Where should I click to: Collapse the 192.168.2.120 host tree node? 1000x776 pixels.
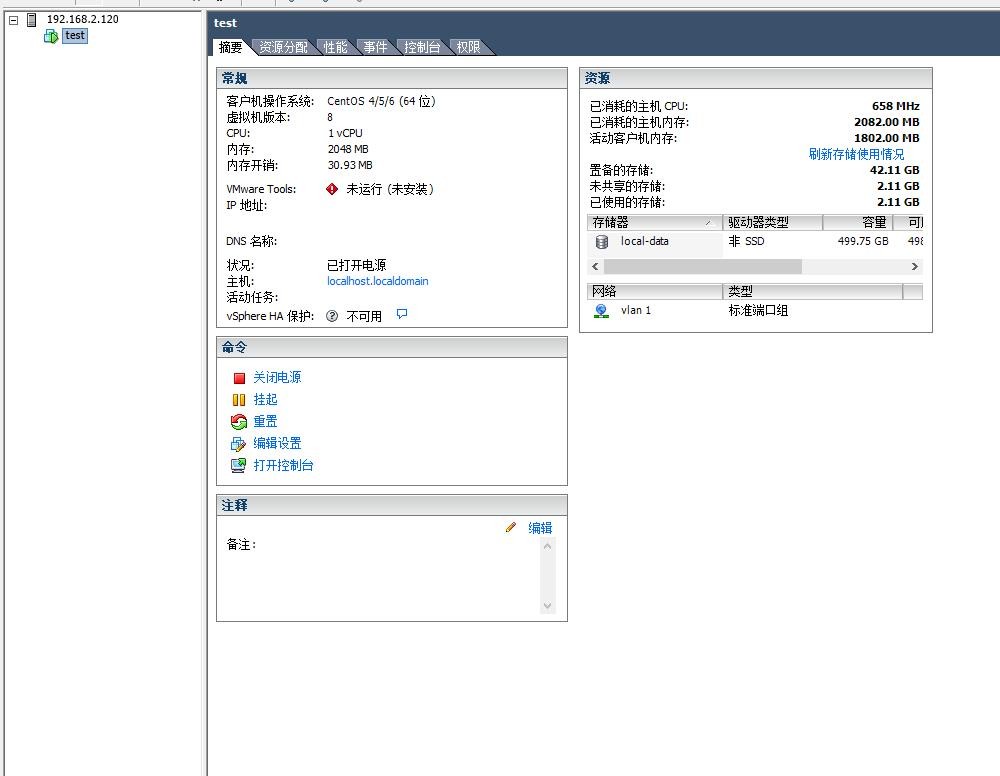14,20
